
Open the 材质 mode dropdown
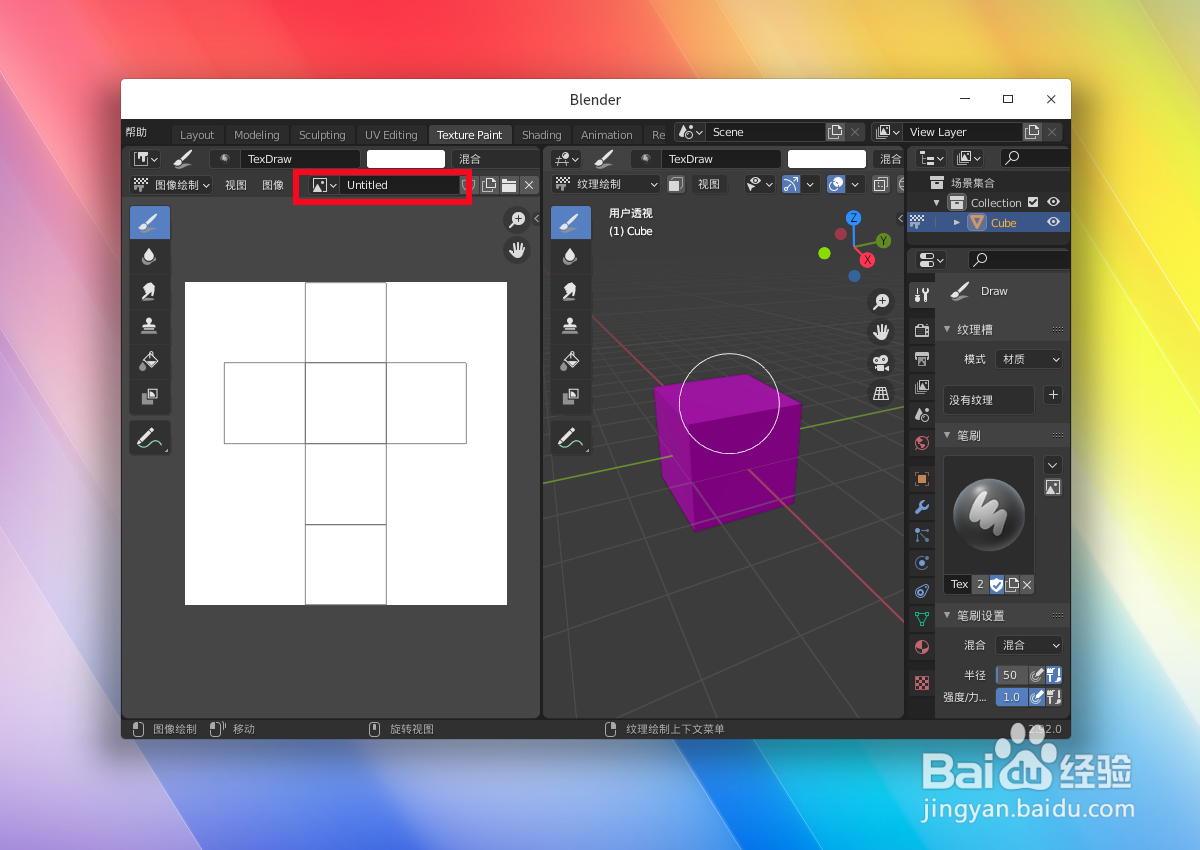(x=1028, y=359)
